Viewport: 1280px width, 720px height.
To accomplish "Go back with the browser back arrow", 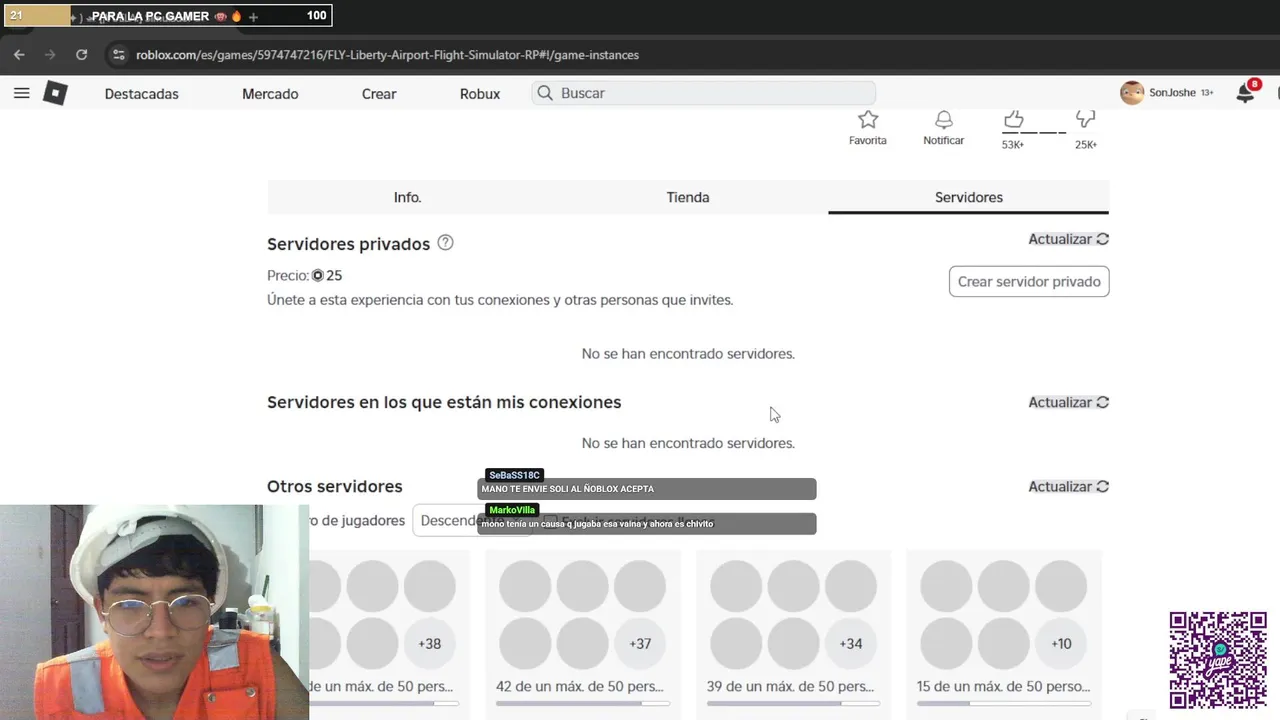I will coord(19,55).
